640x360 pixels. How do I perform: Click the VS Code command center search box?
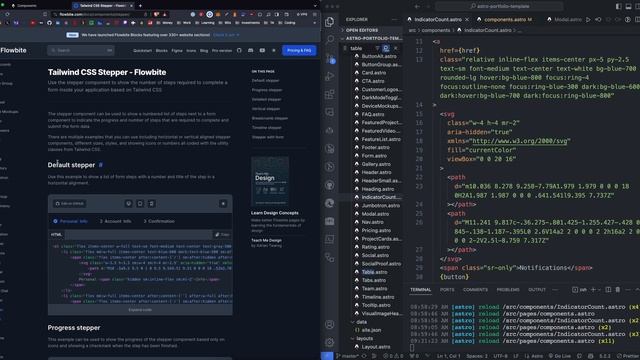click(x=499, y=6)
